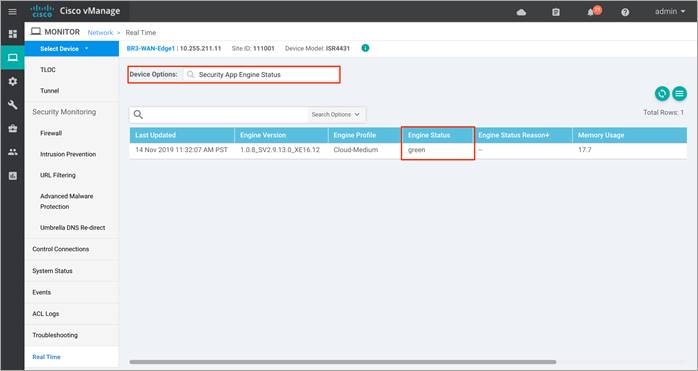Open the Dashboard sidebar icon
This screenshot has width=698, height=371.
[12, 34]
